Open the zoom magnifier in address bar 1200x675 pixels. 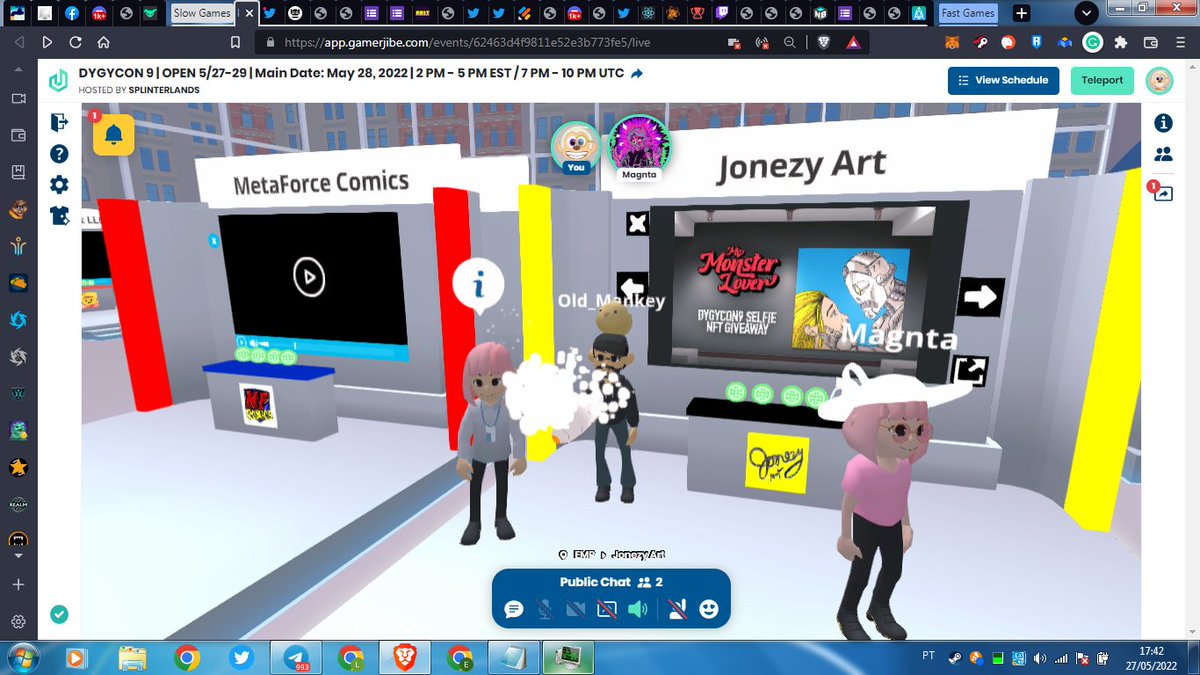point(790,43)
